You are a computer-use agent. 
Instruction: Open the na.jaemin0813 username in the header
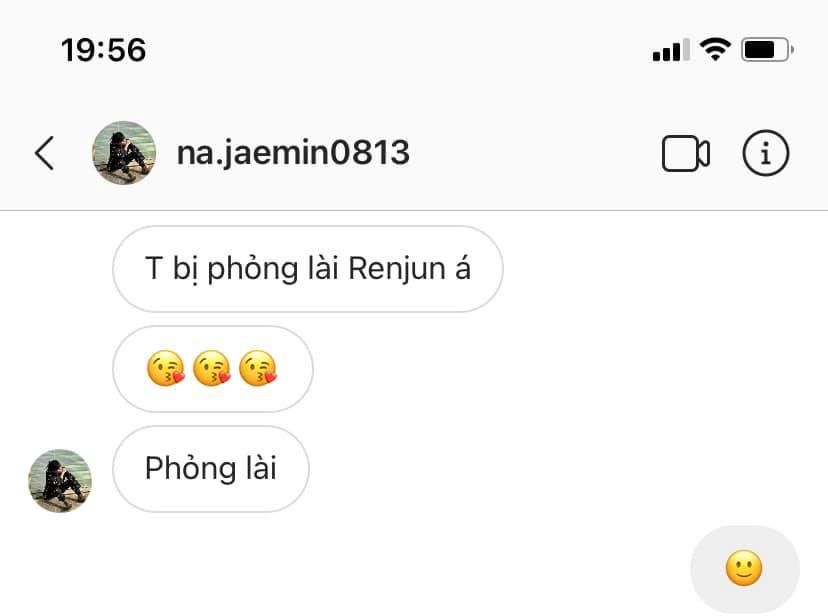pos(293,153)
